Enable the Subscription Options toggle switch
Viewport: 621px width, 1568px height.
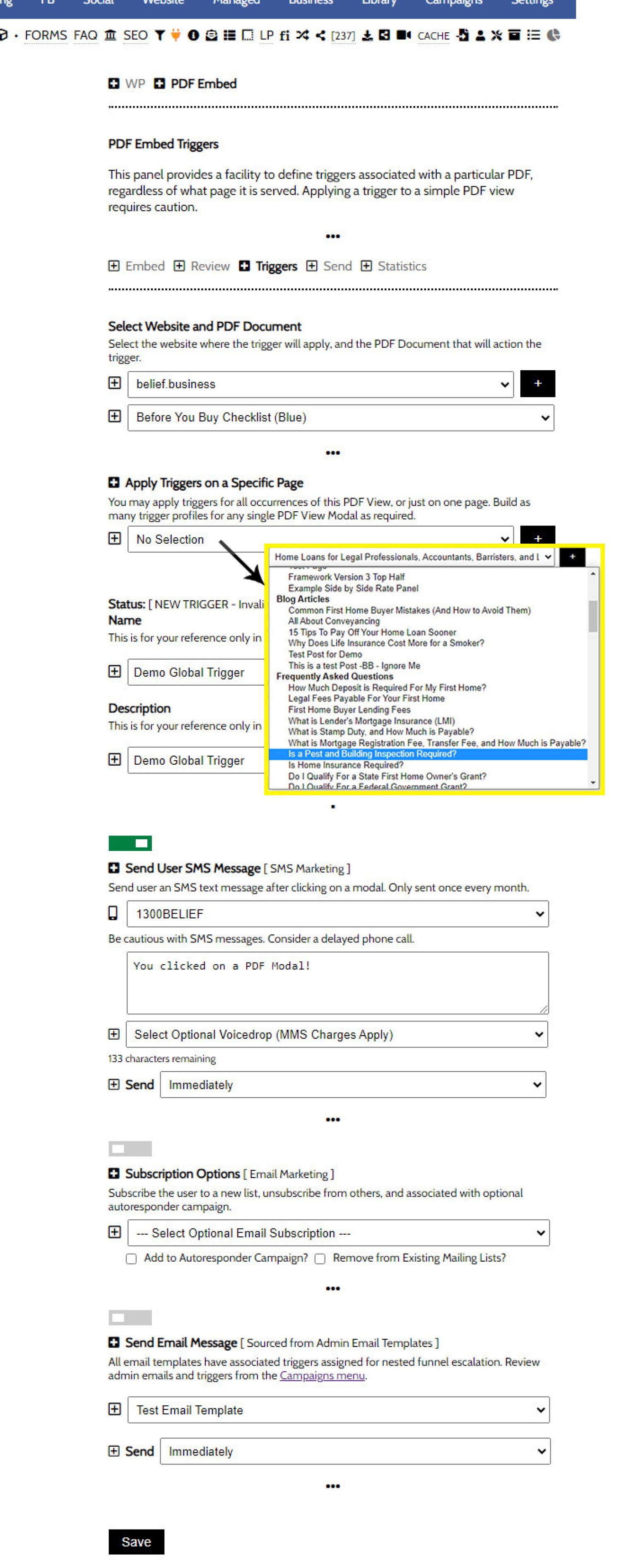(x=130, y=1148)
